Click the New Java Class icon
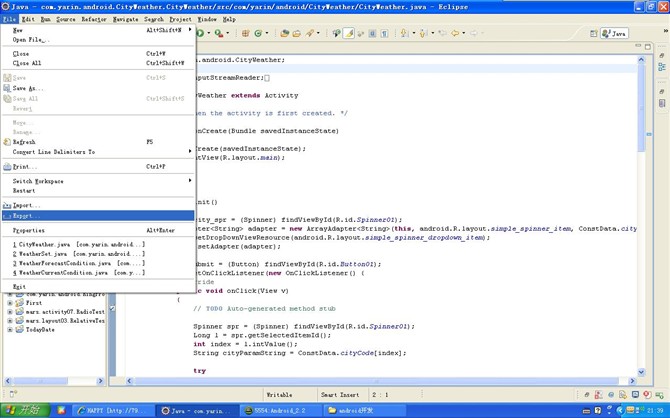Screen dimensions: 670x418 (258, 33)
